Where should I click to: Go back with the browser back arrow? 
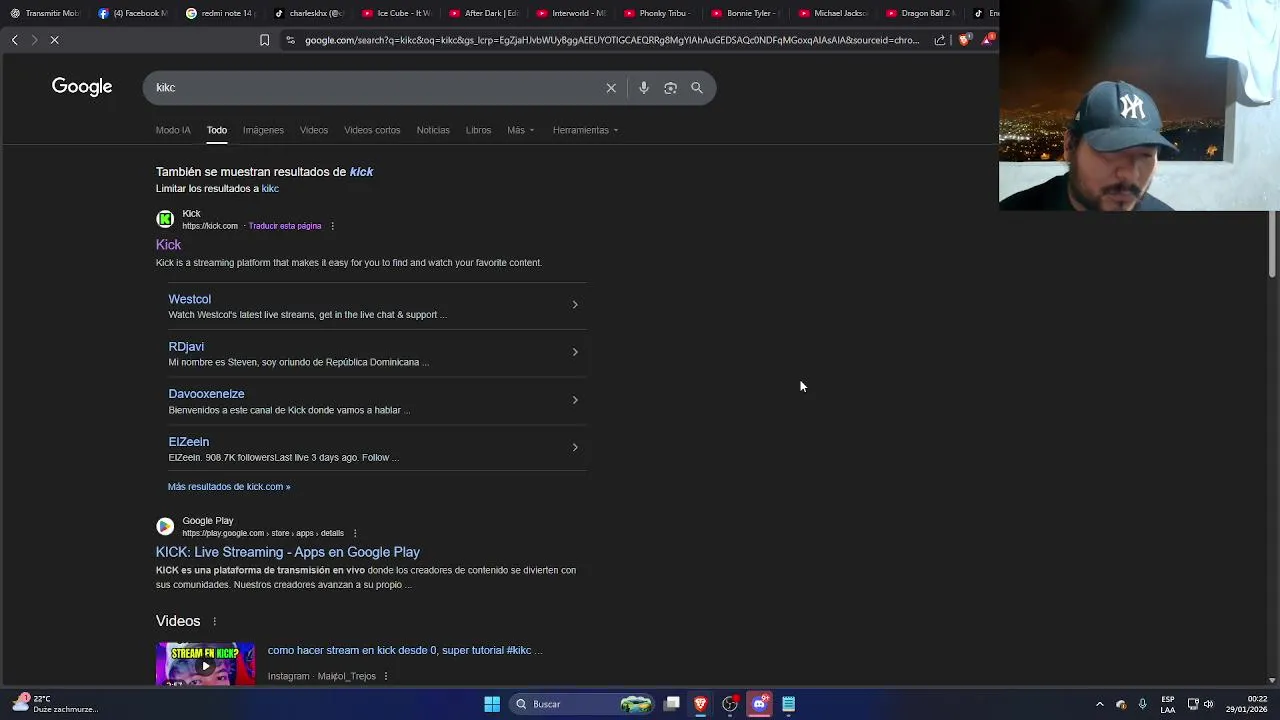coord(14,40)
